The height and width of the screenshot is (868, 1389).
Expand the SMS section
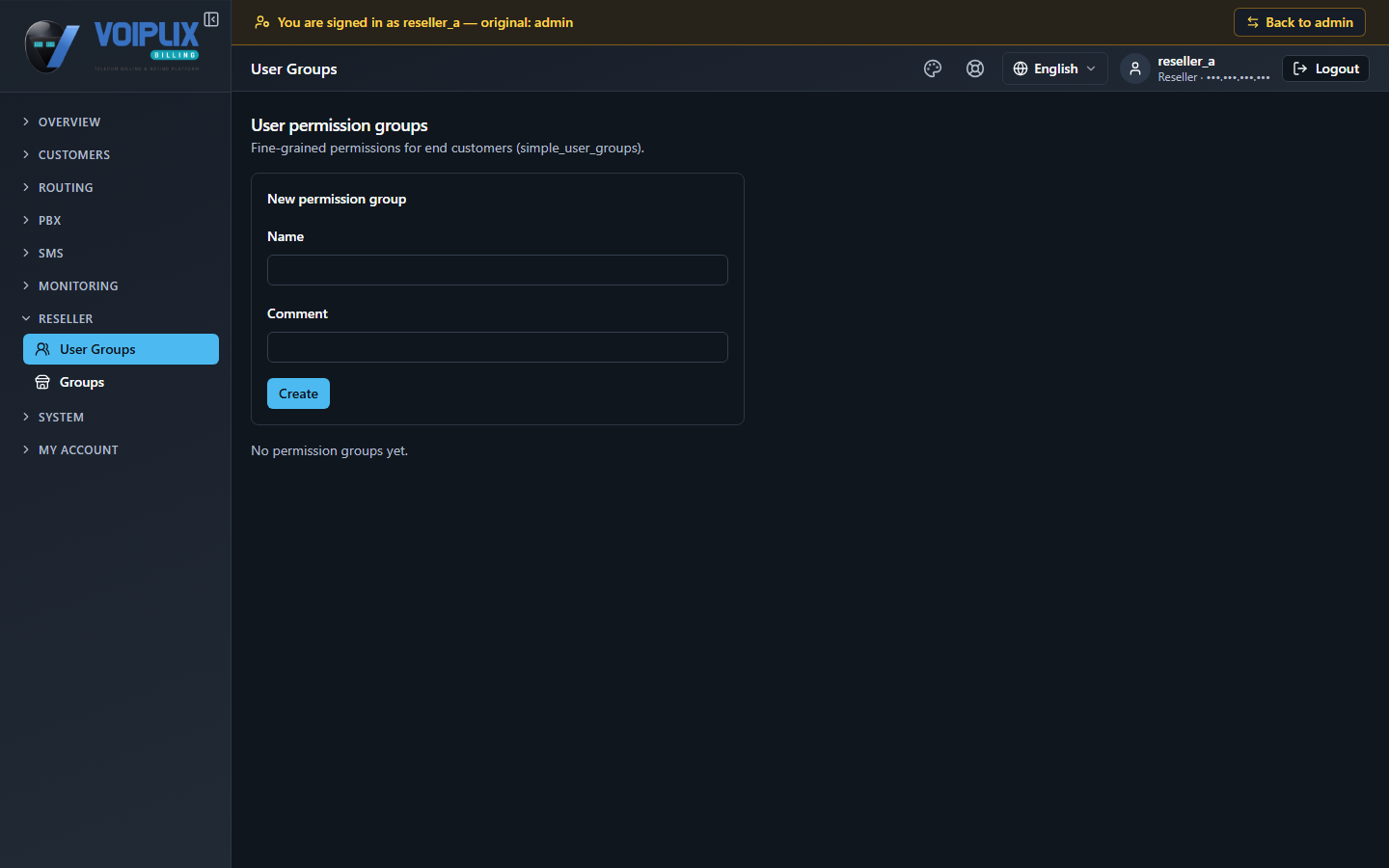pyautogui.click(x=51, y=253)
